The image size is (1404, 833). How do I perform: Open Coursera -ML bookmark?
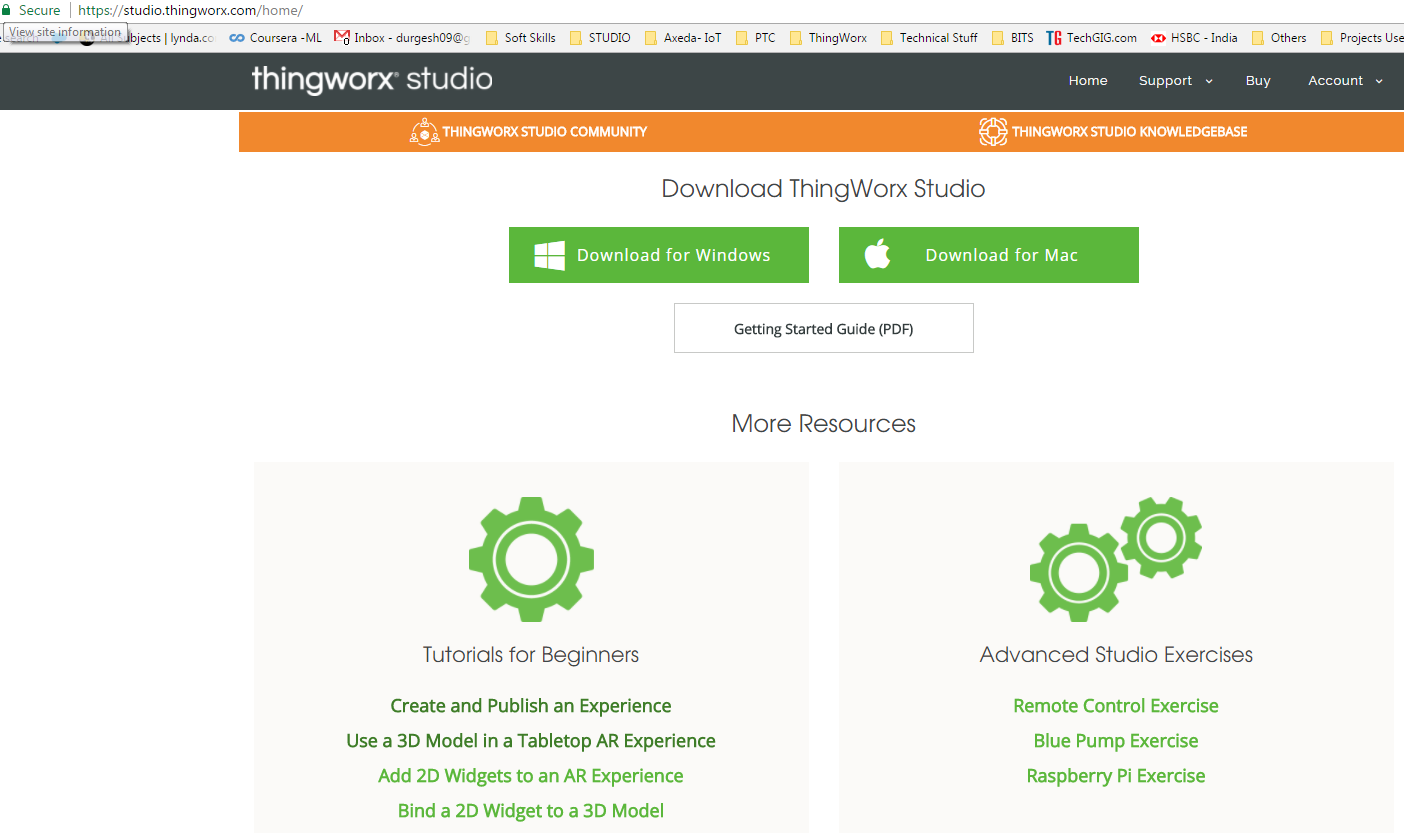tap(276, 38)
